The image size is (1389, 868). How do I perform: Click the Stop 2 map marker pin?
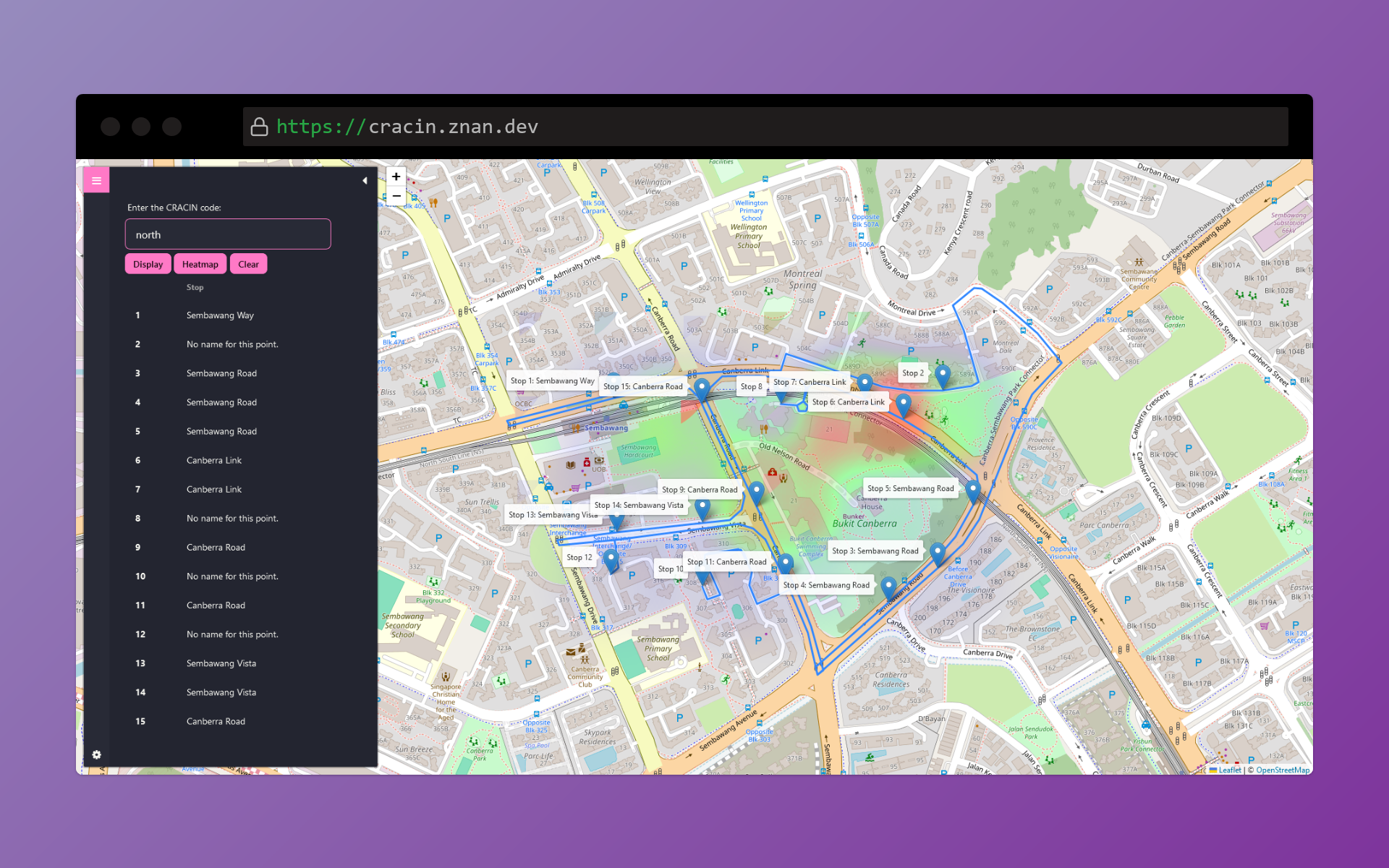coord(942,375)
